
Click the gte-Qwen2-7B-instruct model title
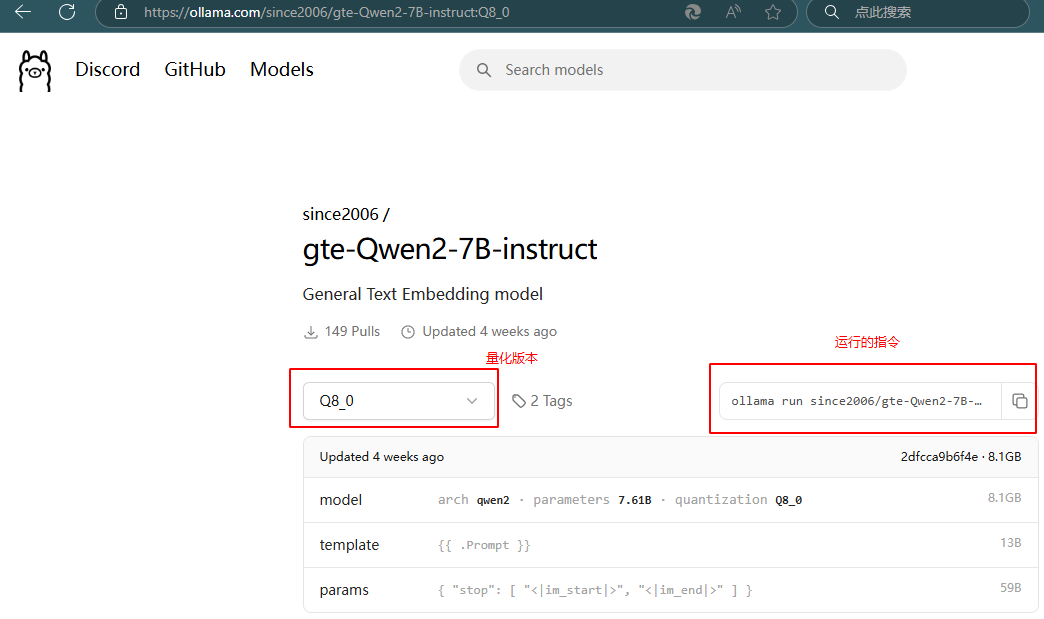point(449,249)
